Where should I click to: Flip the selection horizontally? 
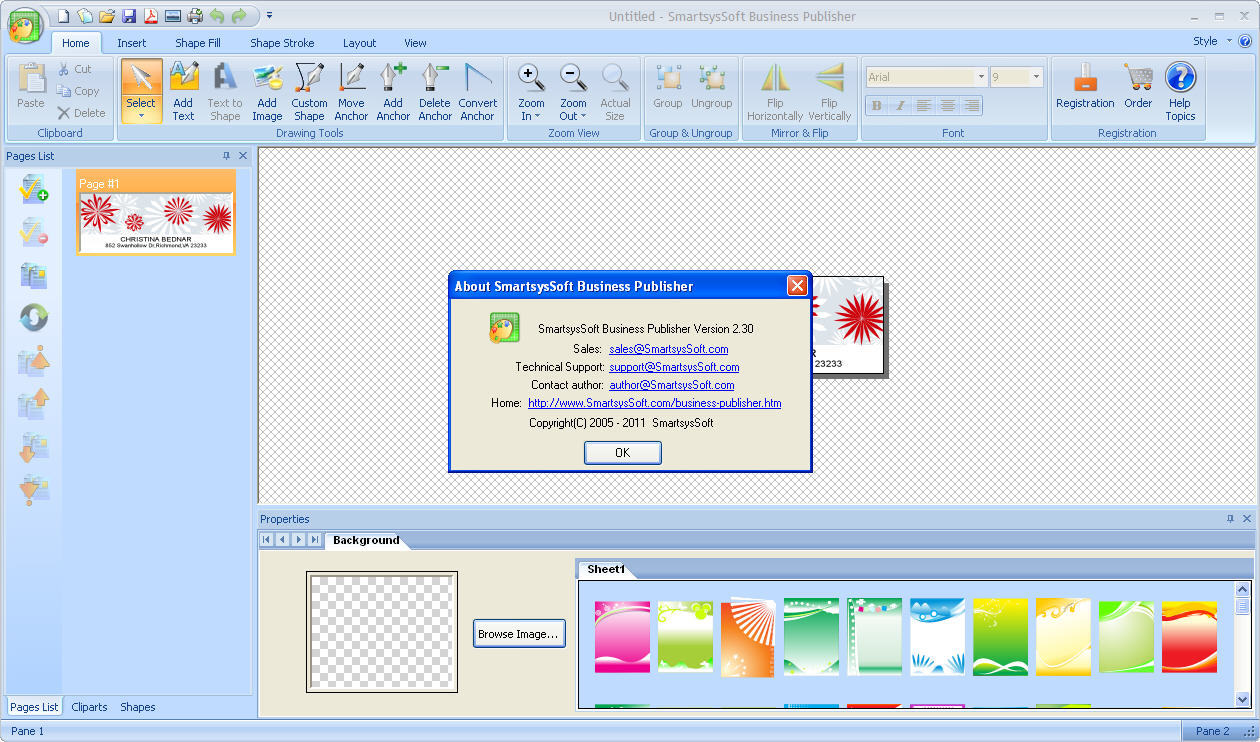click(x=775, y=91)
